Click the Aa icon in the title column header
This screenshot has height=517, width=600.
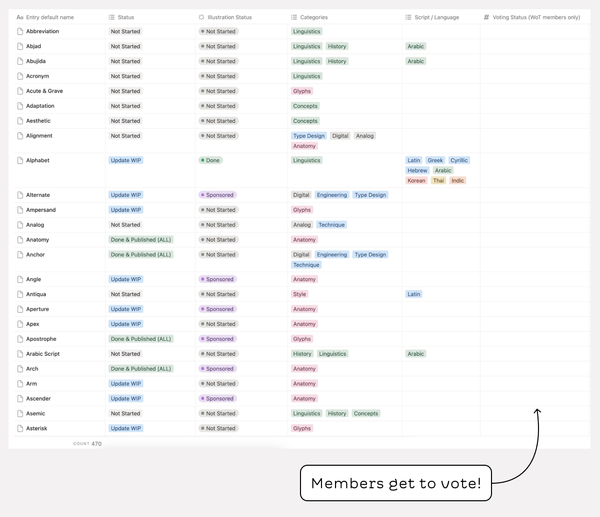click(20, 17)
